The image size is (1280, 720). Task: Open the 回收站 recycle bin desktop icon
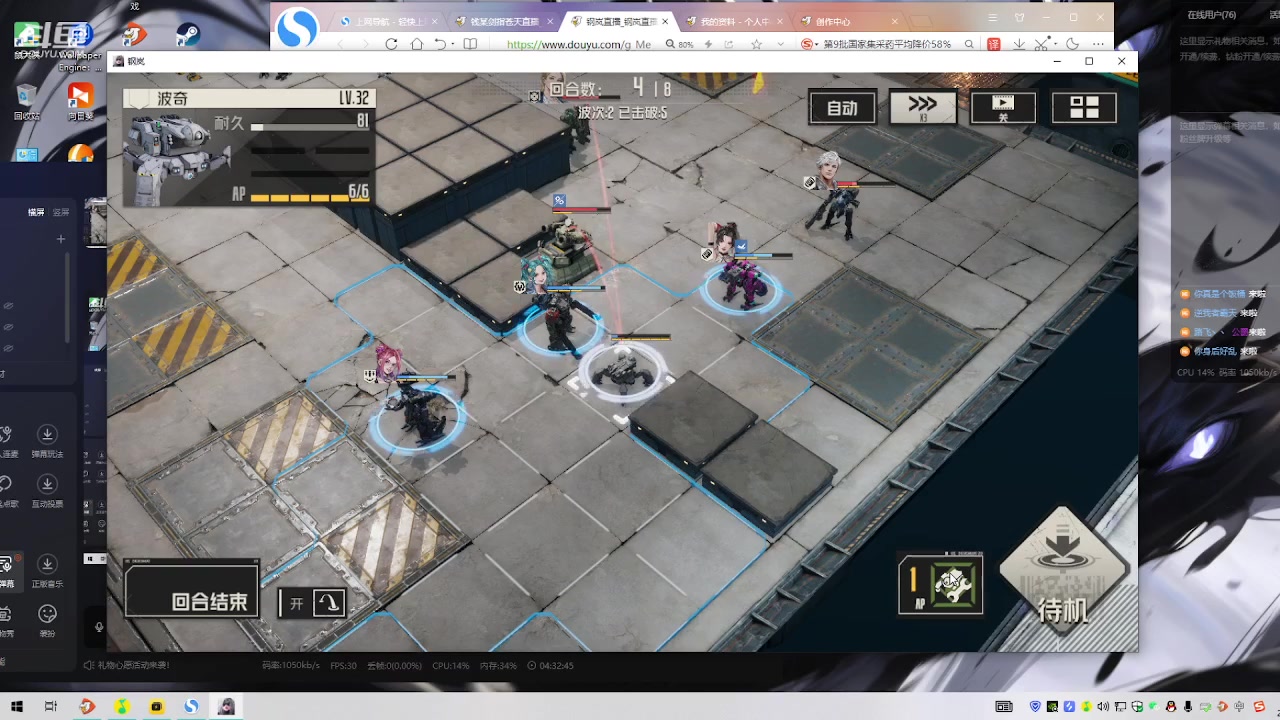coord(27,102)
